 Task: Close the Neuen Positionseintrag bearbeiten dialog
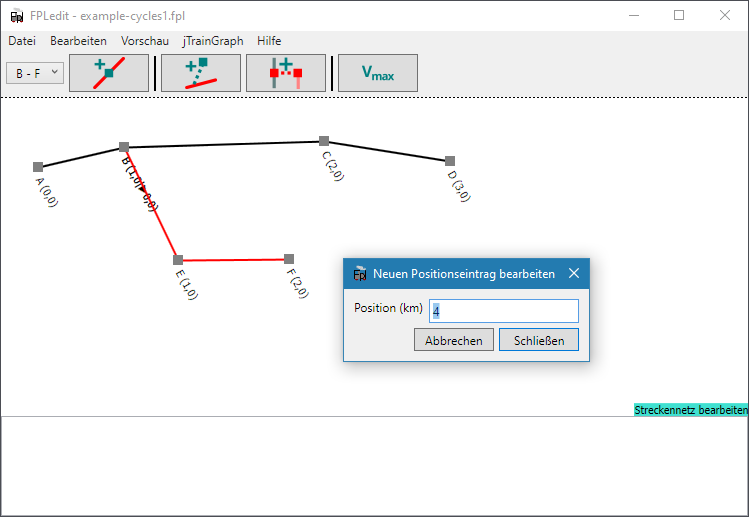tap(574, 273)
